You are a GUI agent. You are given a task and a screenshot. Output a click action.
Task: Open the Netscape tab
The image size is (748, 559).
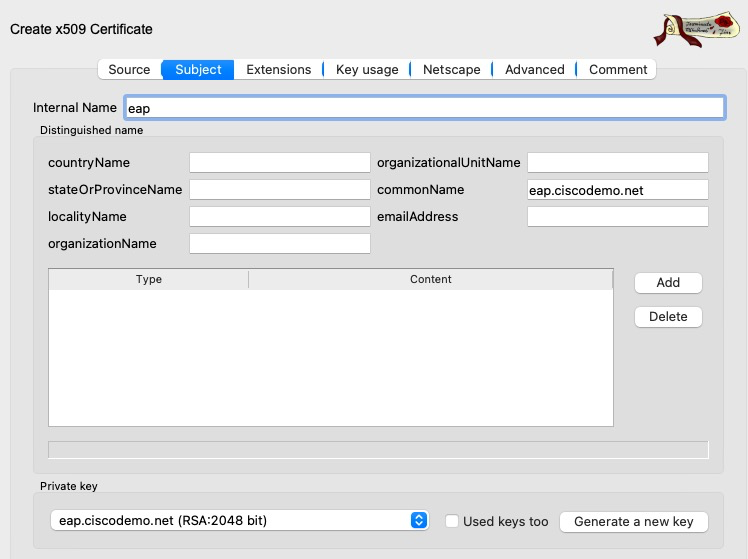coord(451,70)
